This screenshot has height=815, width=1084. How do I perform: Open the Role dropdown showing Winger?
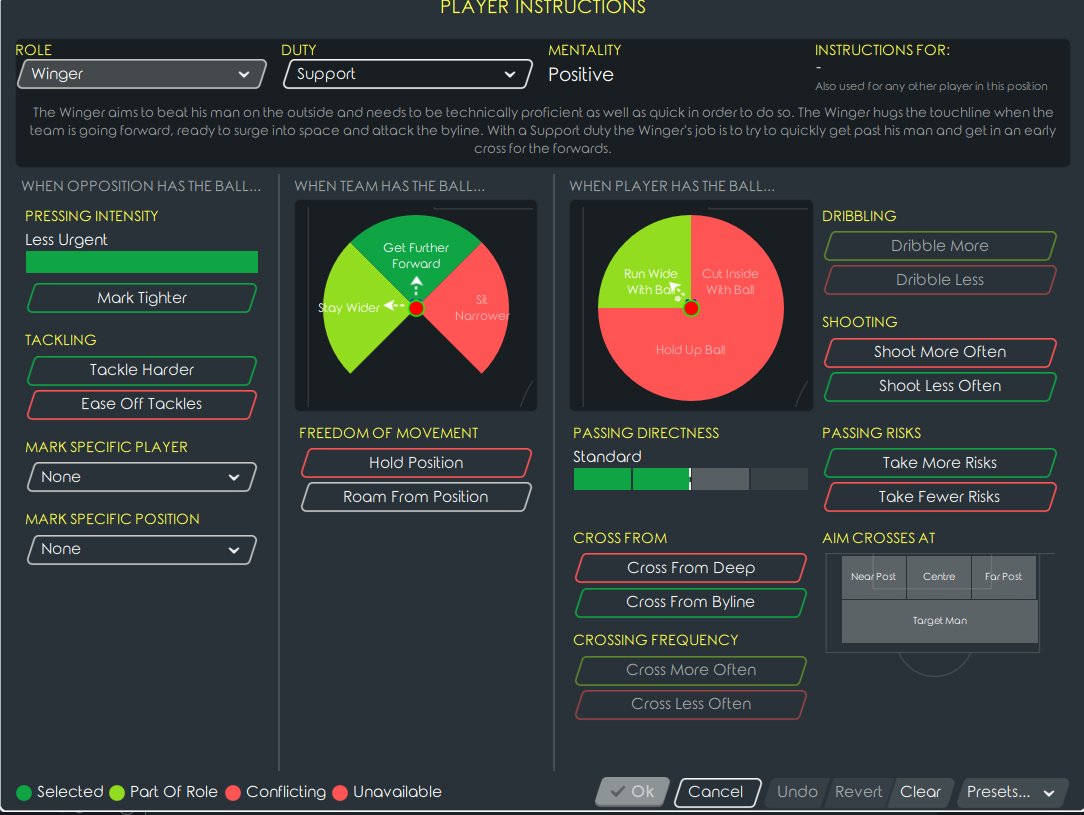pos(142,74)
